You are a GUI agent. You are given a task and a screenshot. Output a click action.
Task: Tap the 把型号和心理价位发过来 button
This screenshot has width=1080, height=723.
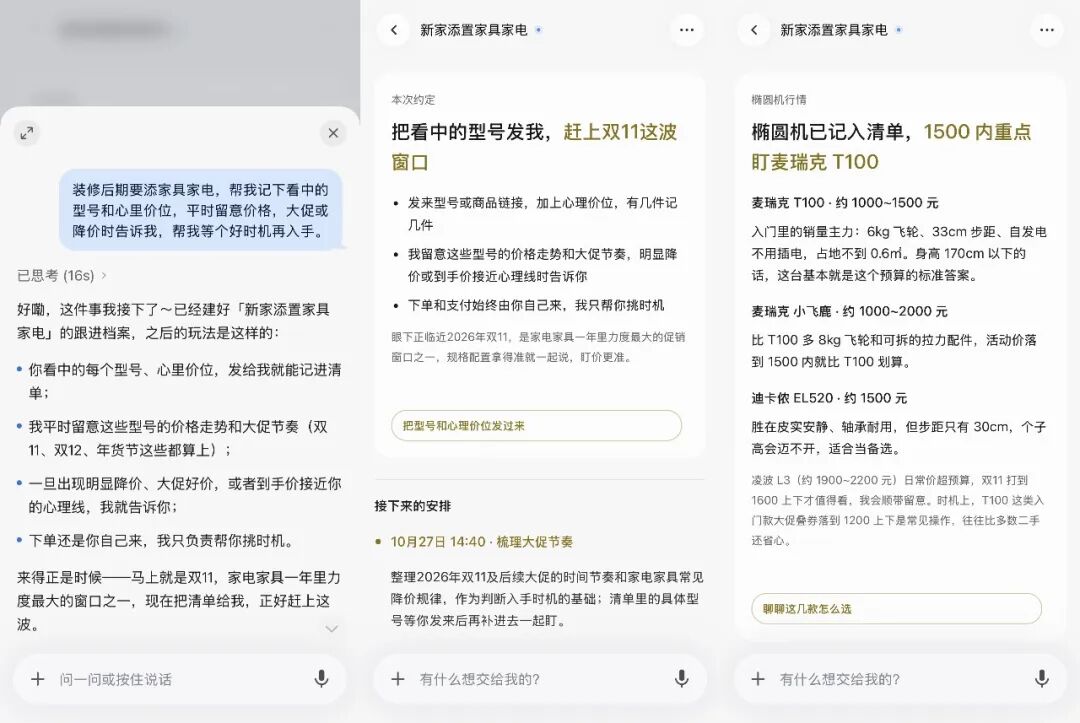[537, 426]
